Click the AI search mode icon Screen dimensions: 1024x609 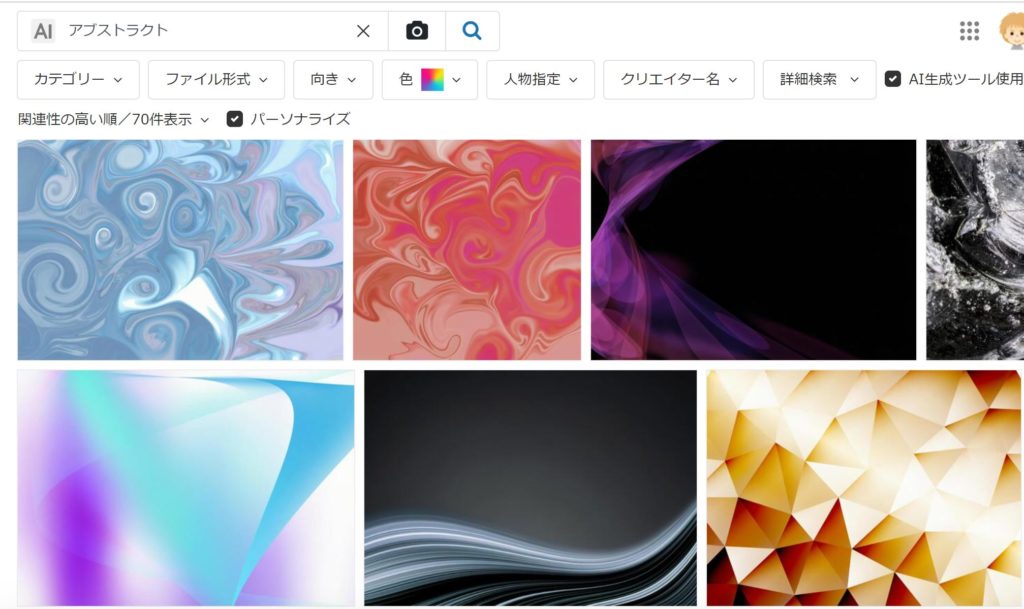[43, 31]
